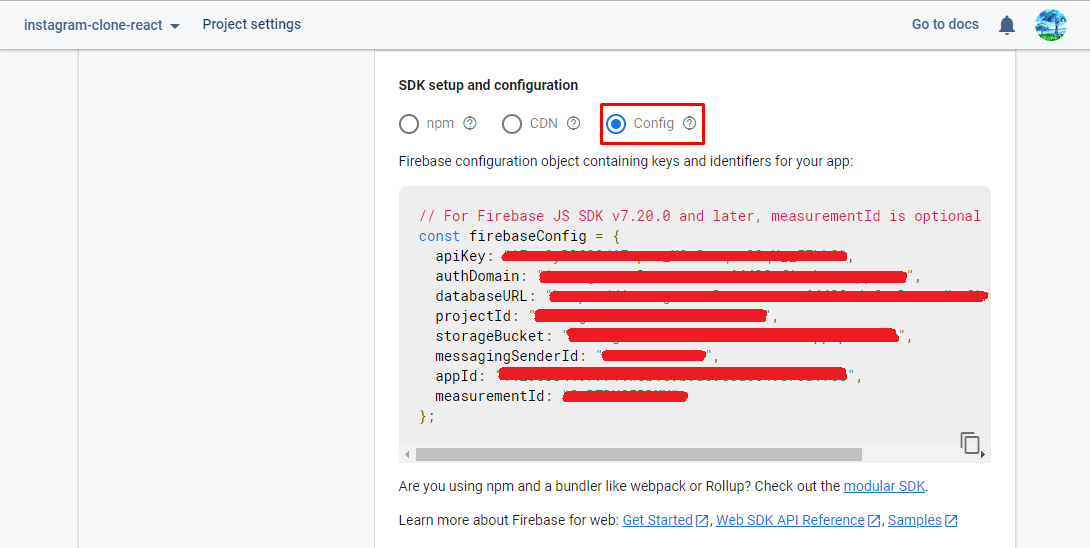Viewport: 1090px width, 548px height.
Task: Click the databaseURL property name
Action: tap(481, 296)
